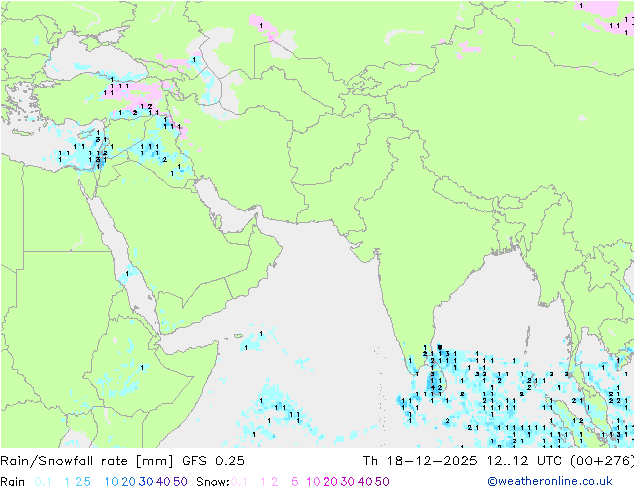Select rain legend color value 10

point(112,482)
